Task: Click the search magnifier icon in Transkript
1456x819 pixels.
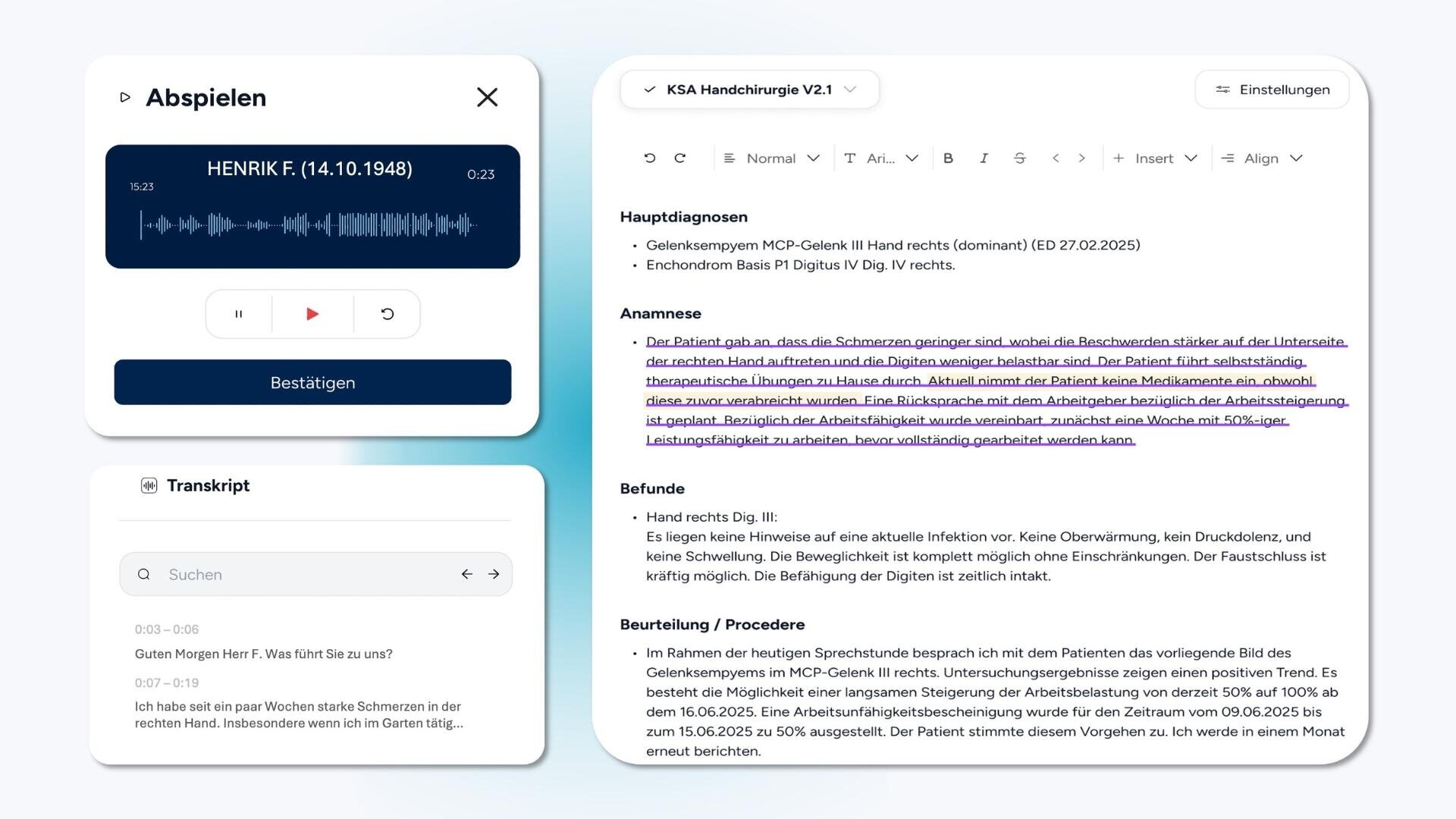Action: 144,574
